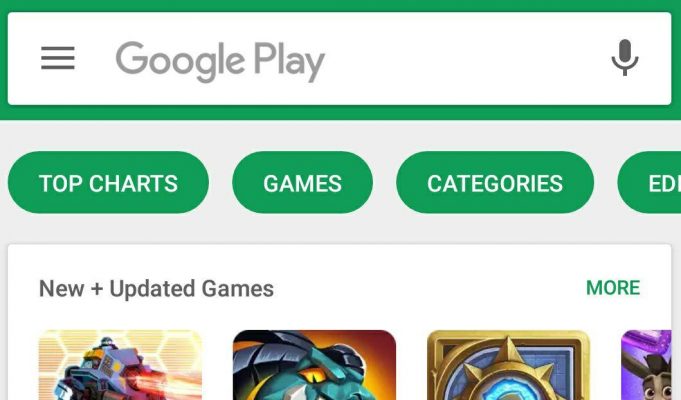Click MORE next to New + Updated Games

pos(613,288)
